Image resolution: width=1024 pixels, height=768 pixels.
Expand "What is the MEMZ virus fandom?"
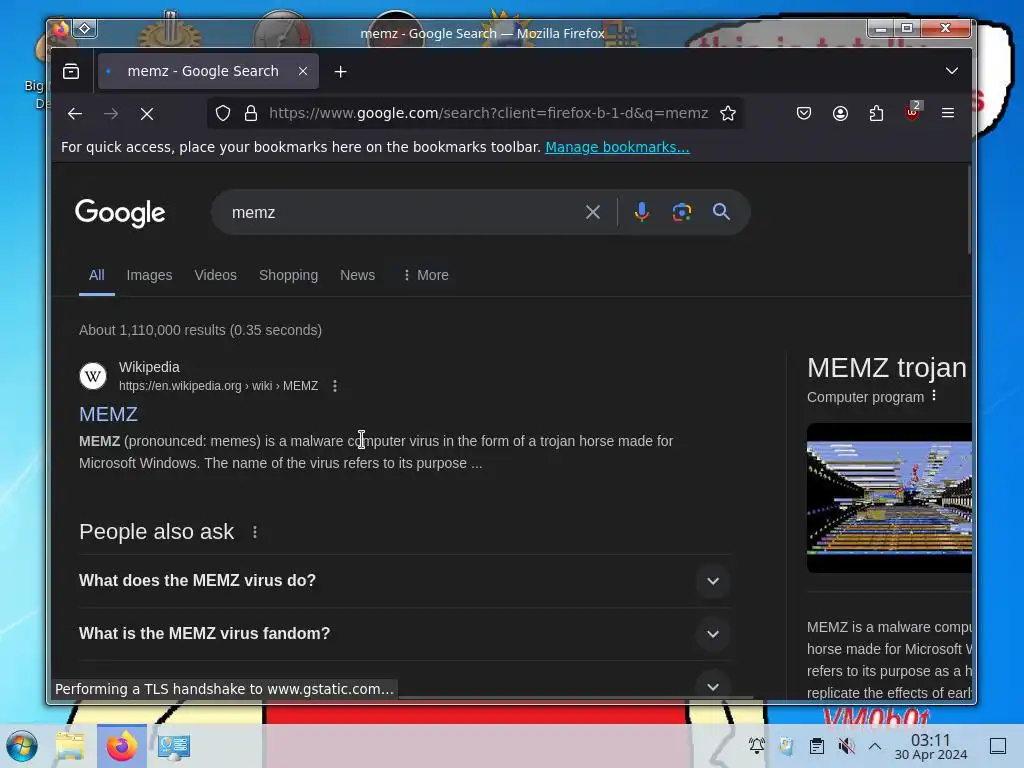(x=404, y=633)
